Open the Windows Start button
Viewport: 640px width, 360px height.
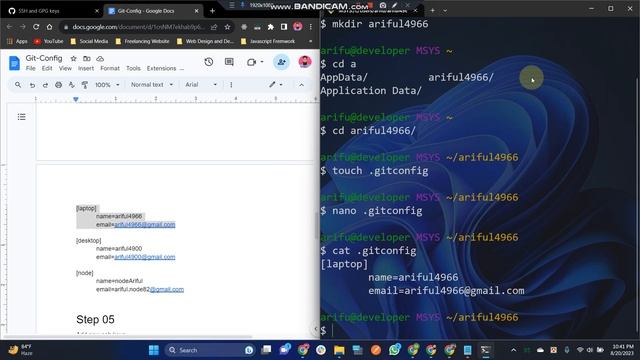(153, 350)
